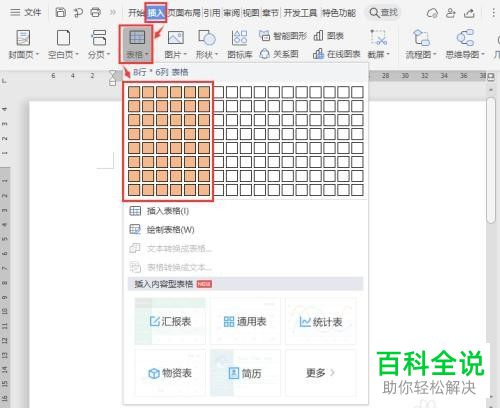Expand the 截屏 dropdown arrow
Screen dimensions: 500x408
[x=388, y=54]
